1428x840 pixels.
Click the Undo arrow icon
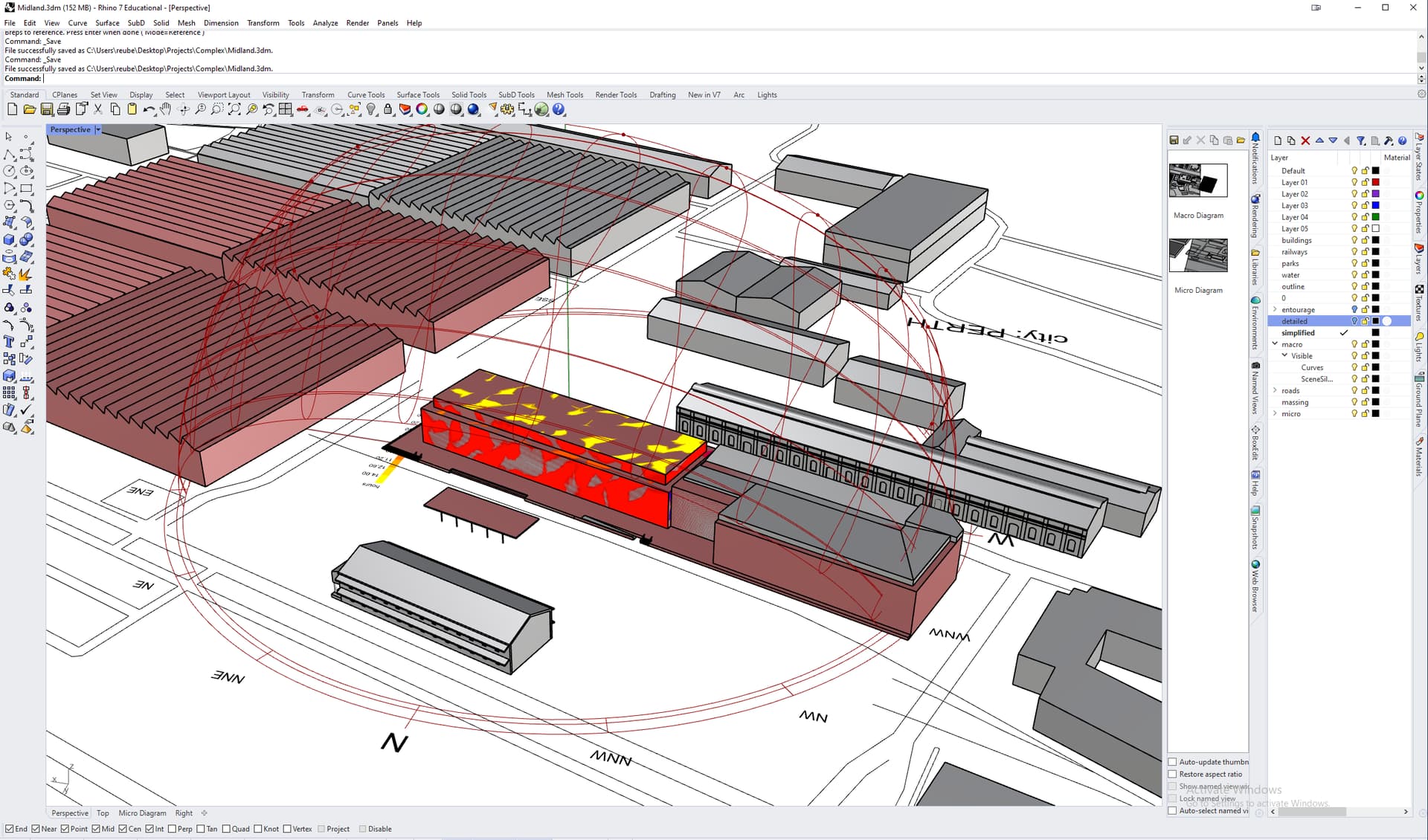pos(149,109)
